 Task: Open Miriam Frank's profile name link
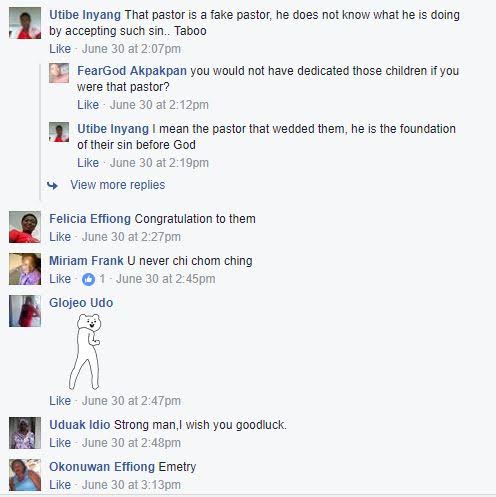(86, 261)
